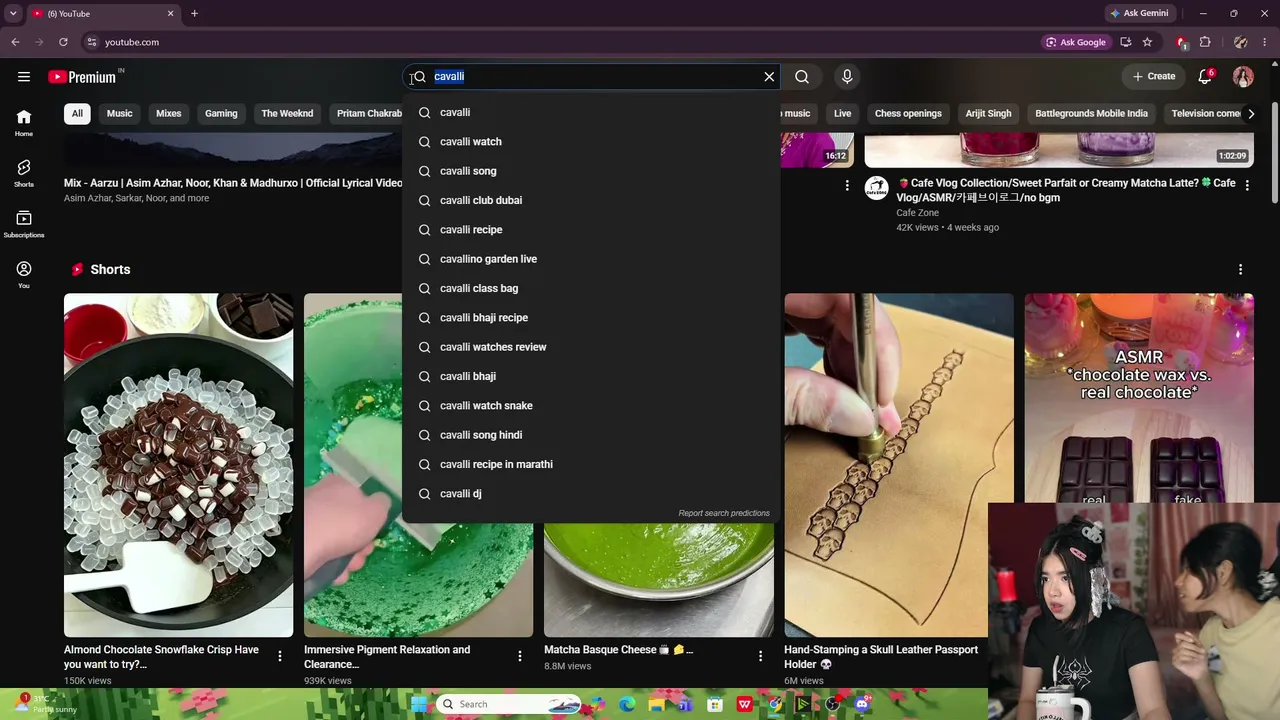Select the Music filter chip
Viewport: 1280px width, 720px height.
coord(119,113)
